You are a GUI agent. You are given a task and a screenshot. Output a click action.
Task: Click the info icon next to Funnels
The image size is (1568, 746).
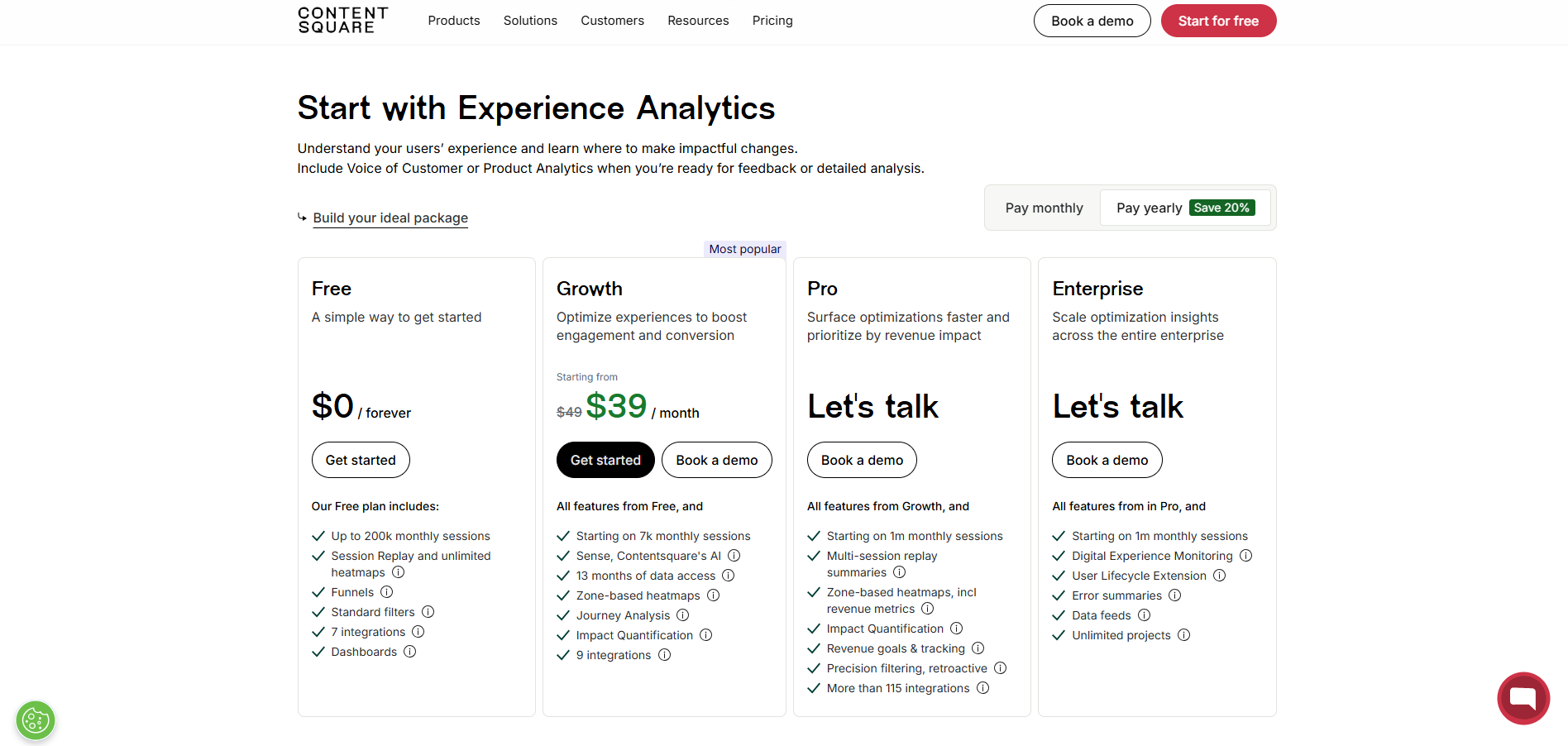(x=386, y=592)
